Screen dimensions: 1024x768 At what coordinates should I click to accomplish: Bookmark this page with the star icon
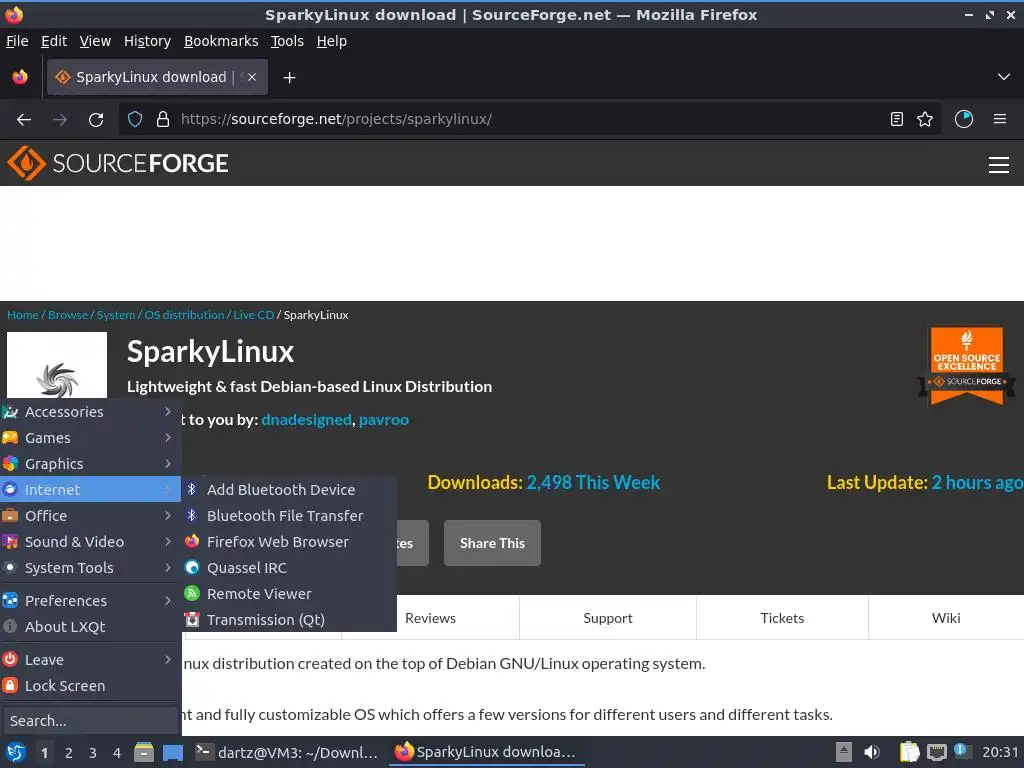(925, 120)
